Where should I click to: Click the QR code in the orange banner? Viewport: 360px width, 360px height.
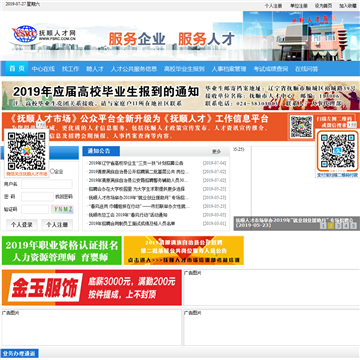[x=301, y=127]
